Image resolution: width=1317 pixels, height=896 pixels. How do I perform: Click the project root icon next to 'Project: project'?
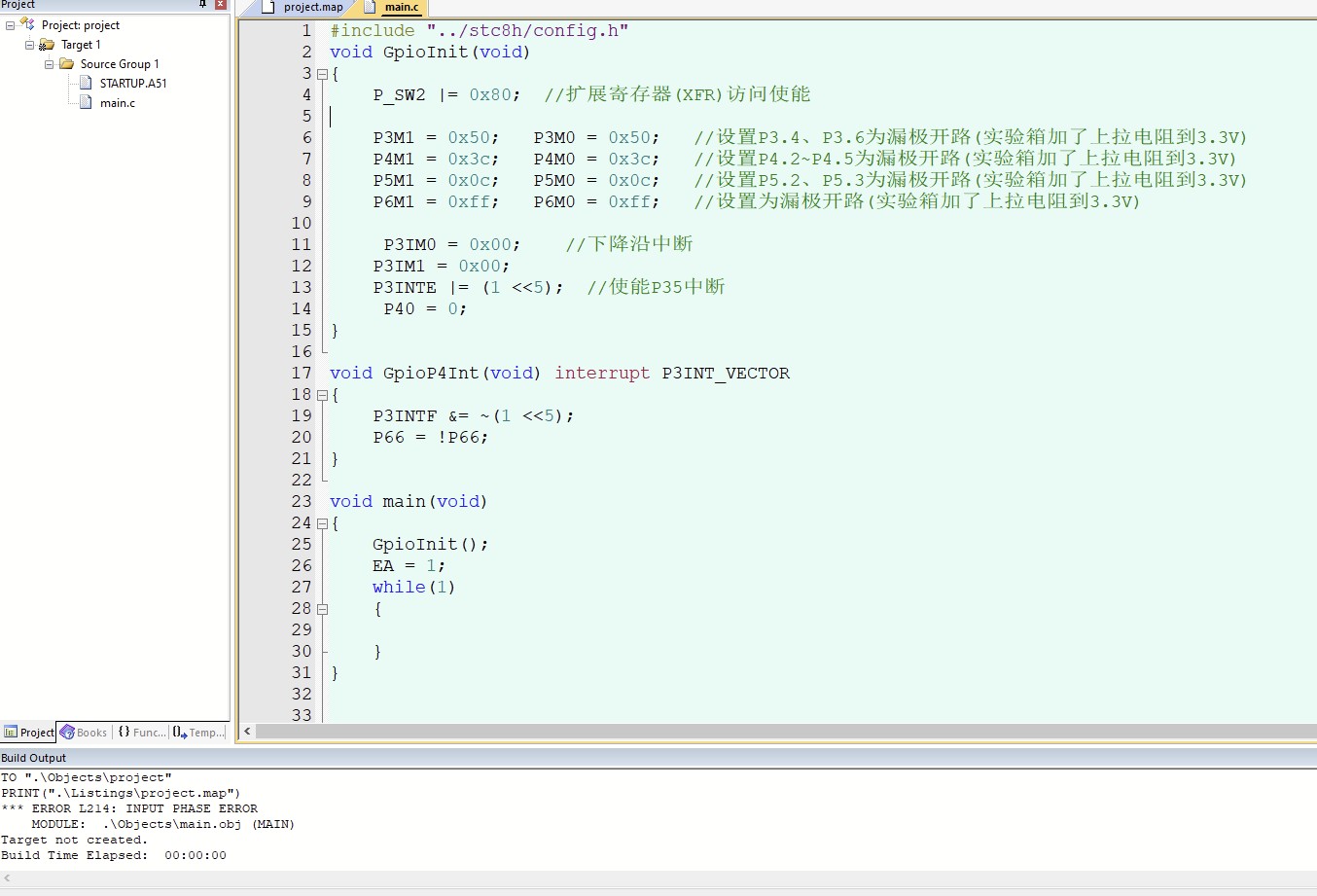(27, 24)
